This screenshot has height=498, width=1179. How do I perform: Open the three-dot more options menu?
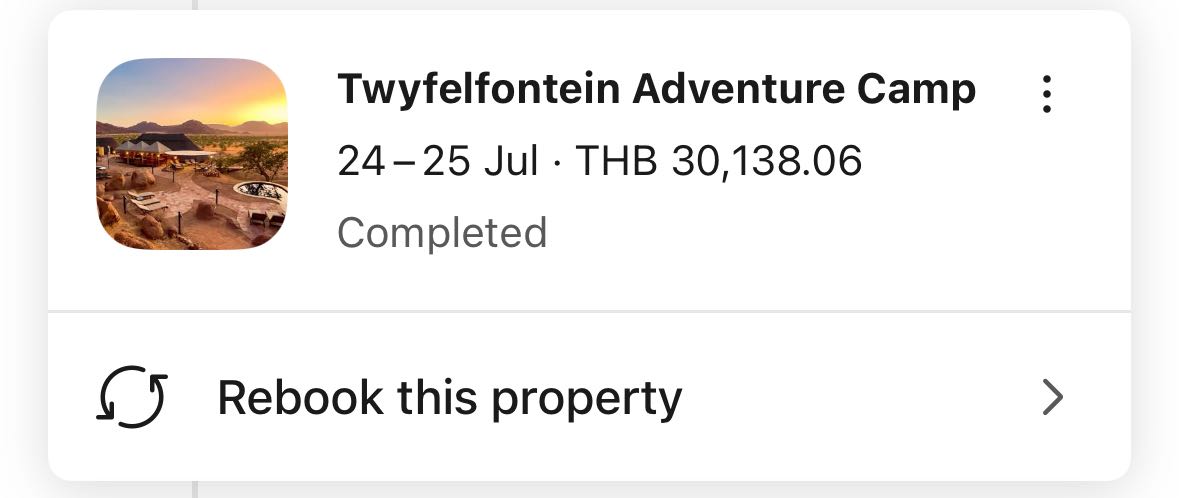point(1047,94)
